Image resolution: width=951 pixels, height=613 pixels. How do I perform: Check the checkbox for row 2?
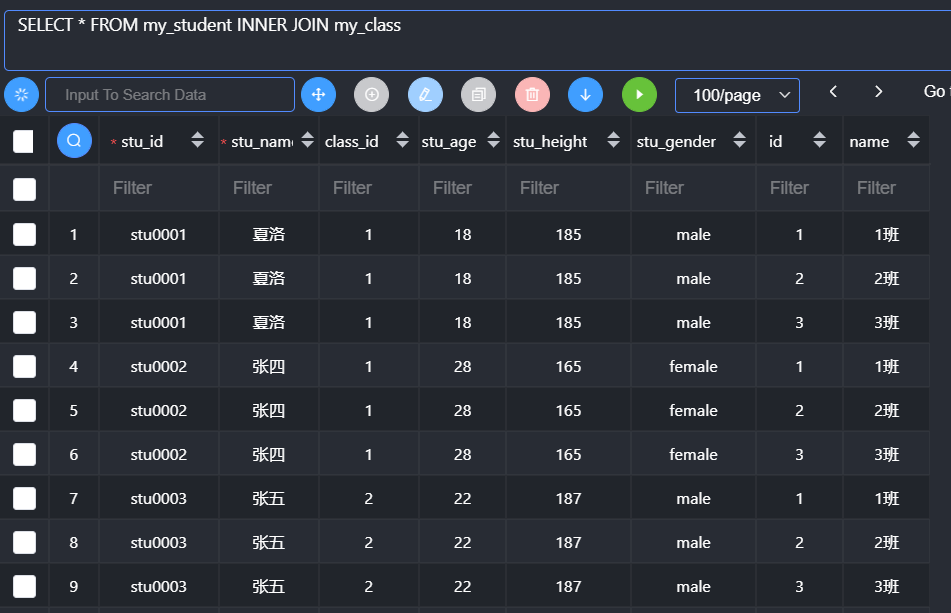(24, 278)
